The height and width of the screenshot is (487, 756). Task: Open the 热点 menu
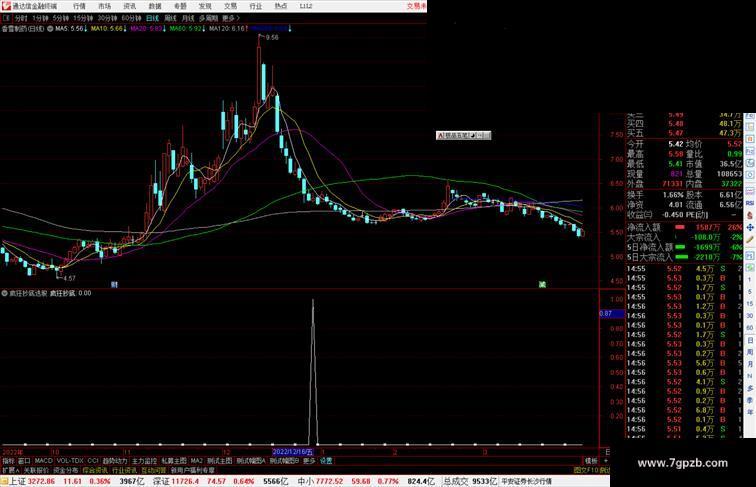click(281, 6)
